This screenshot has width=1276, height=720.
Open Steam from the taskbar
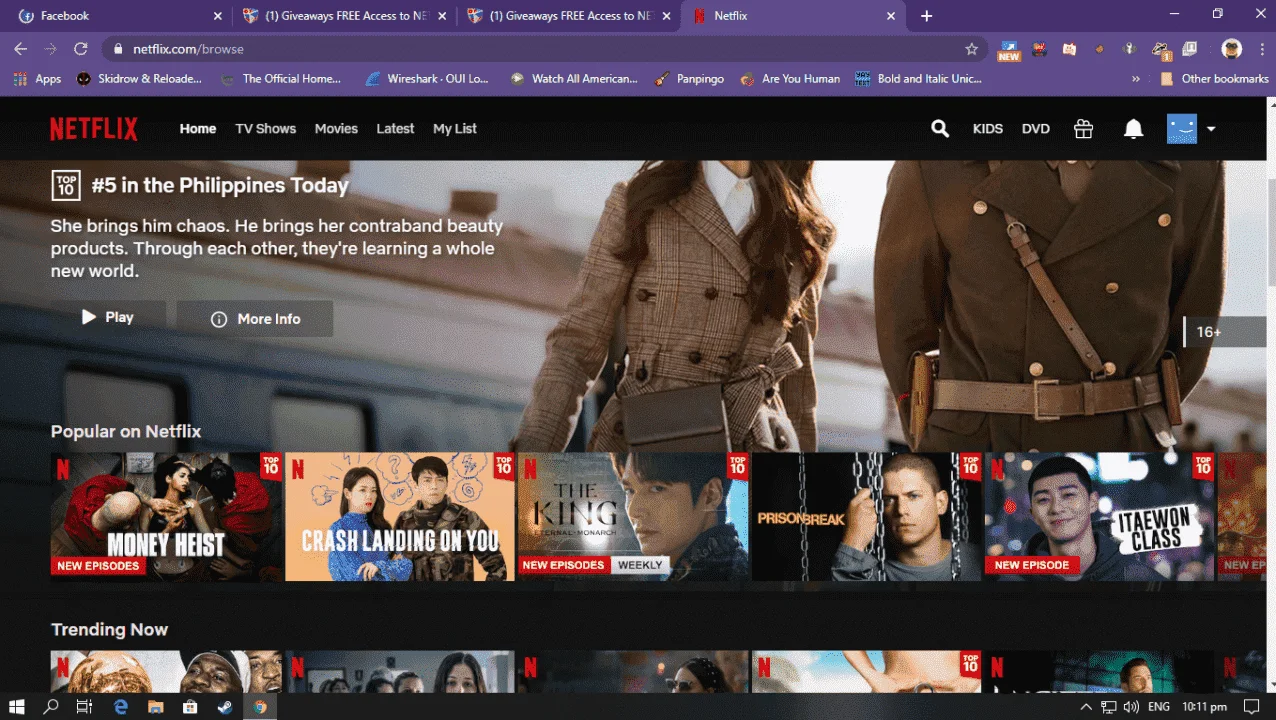coord(224,706)
